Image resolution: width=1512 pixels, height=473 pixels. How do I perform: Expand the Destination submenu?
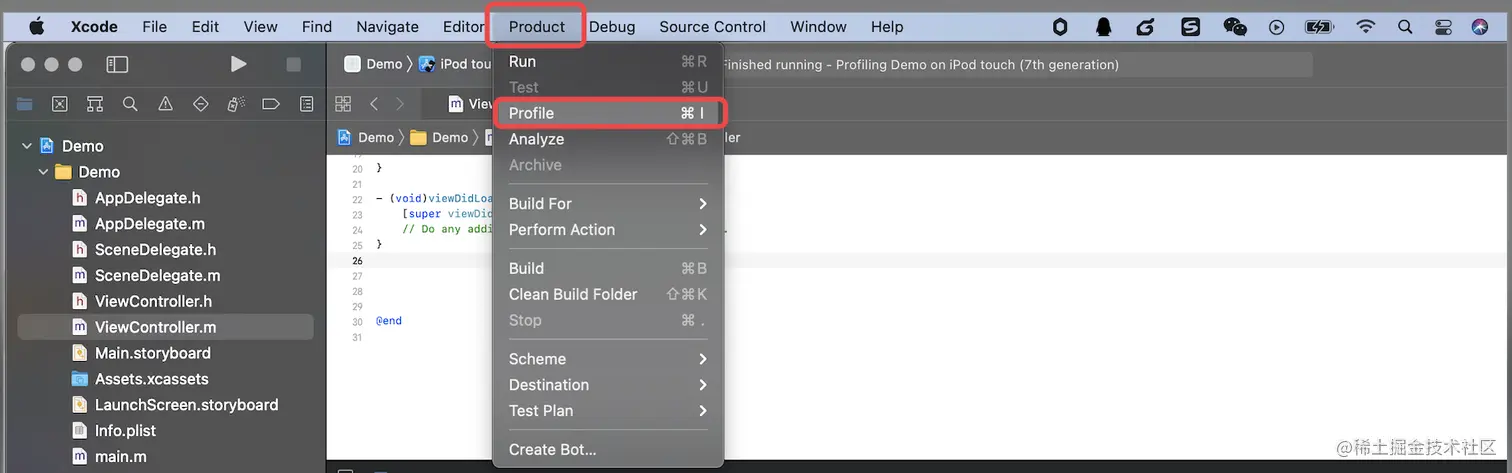coord(608,385)
